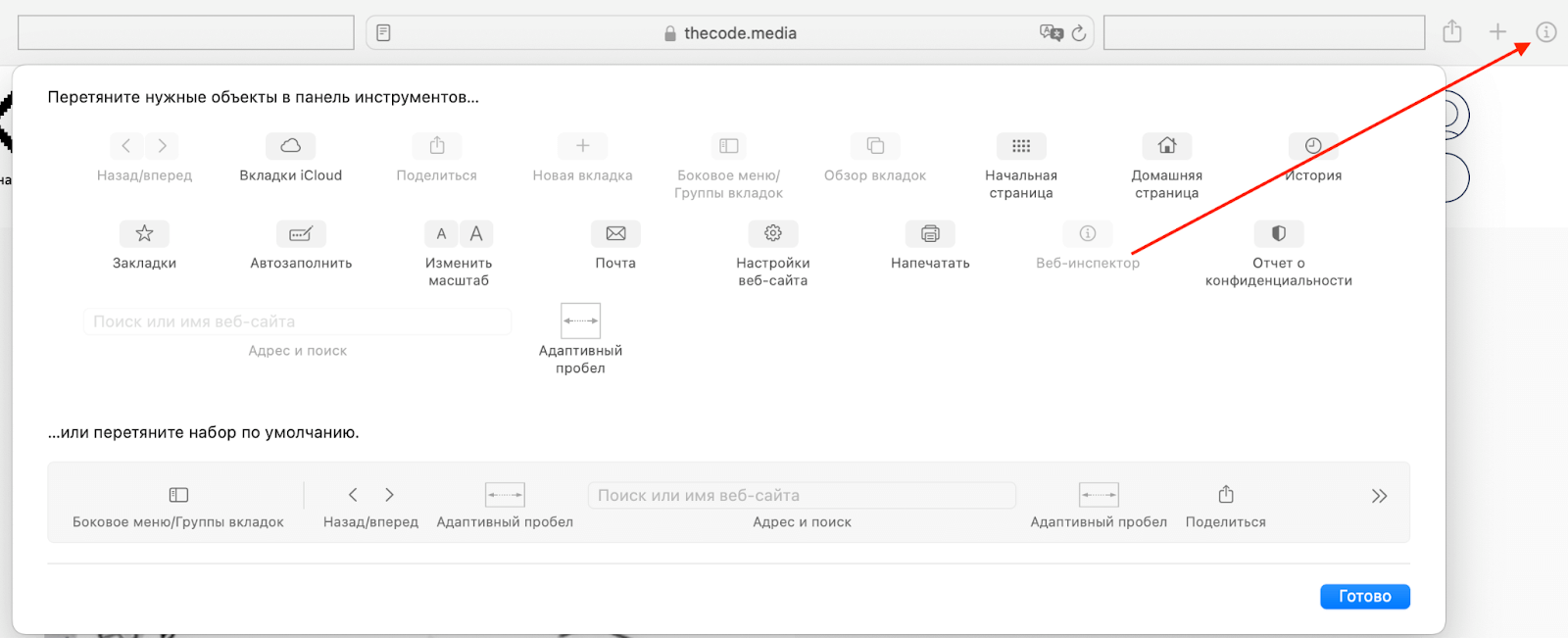This screenshot has width=1568, height=638.
Task: Click the Adaptive Space item in palette
Action: point(580,321)
